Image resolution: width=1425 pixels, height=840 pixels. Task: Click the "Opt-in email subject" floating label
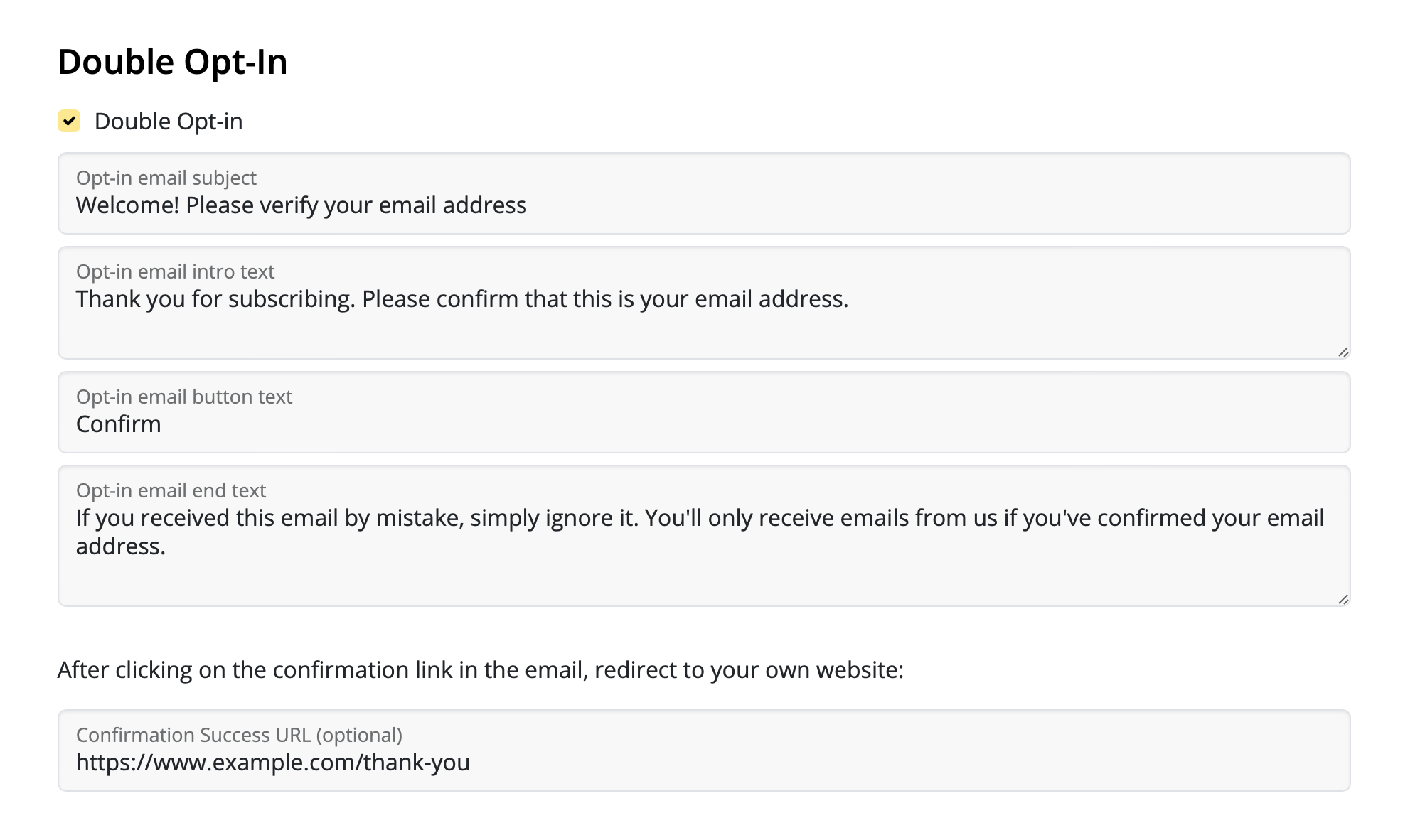[x=166, y=178]
